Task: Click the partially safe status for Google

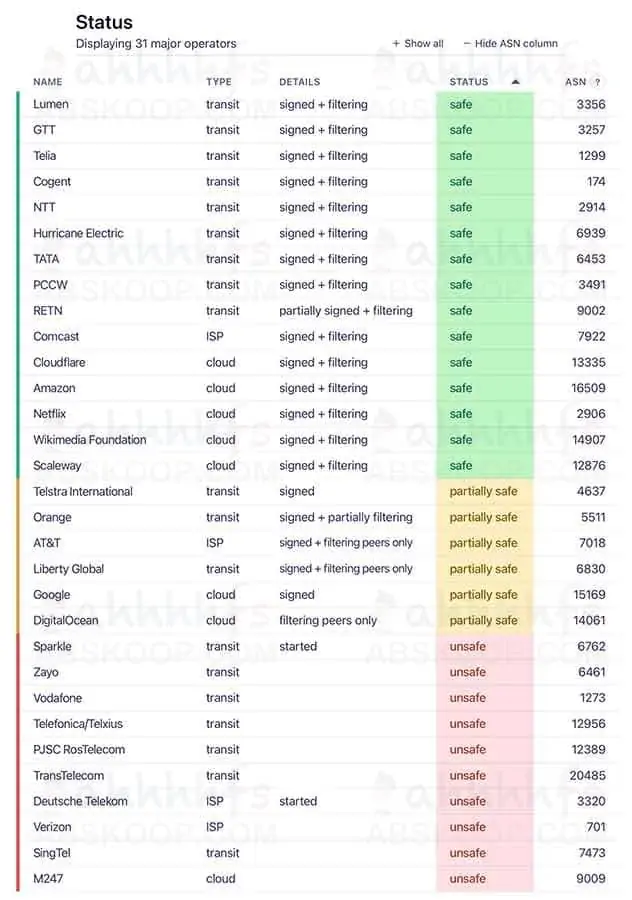Action: pyautogui.click(x=483, y=595)
